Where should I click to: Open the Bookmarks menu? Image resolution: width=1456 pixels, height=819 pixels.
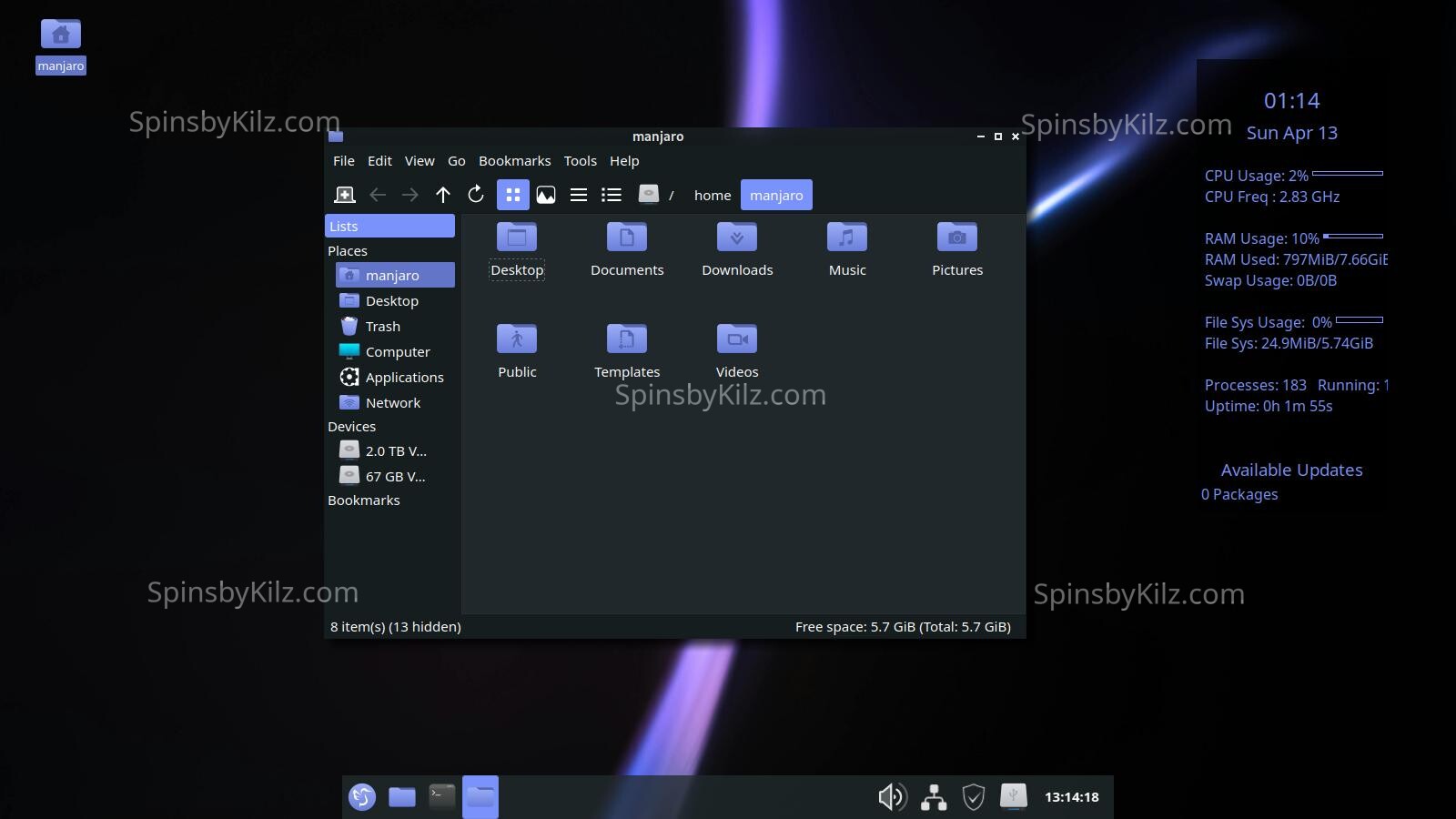coord(515,161)
